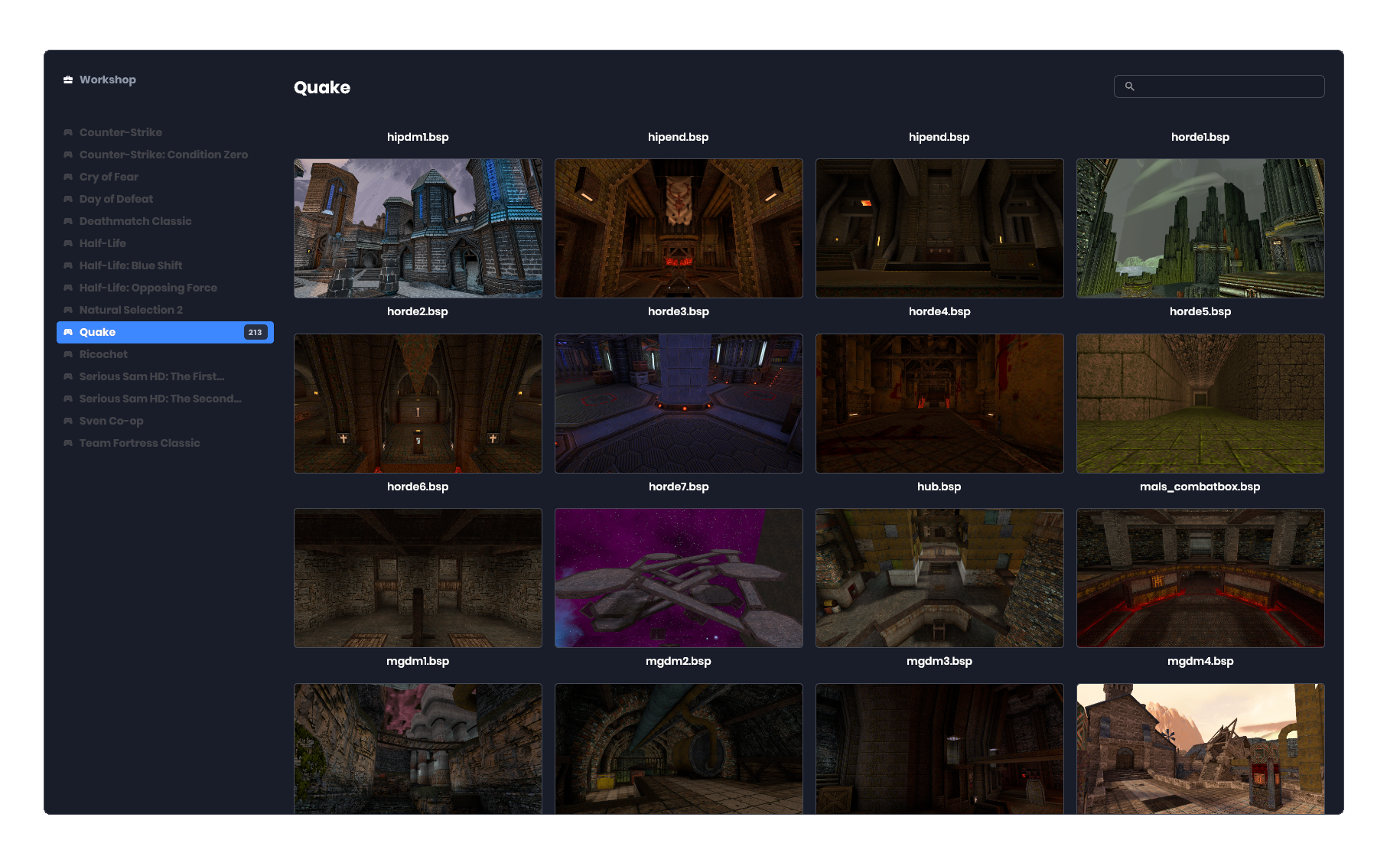
Task: Select Counter-Strike: Condition Zero in the sidebar
Action: (x=165, y=155)
